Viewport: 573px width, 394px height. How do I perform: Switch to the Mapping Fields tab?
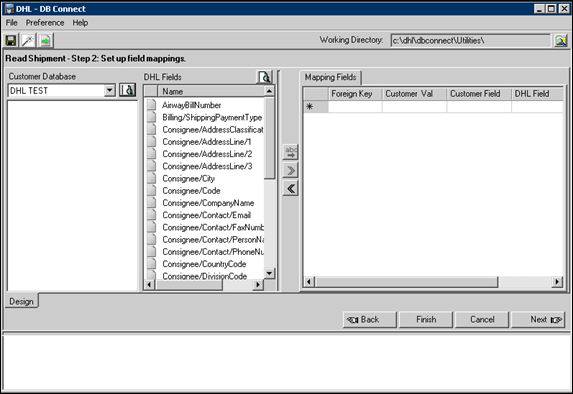click(330, 77)
